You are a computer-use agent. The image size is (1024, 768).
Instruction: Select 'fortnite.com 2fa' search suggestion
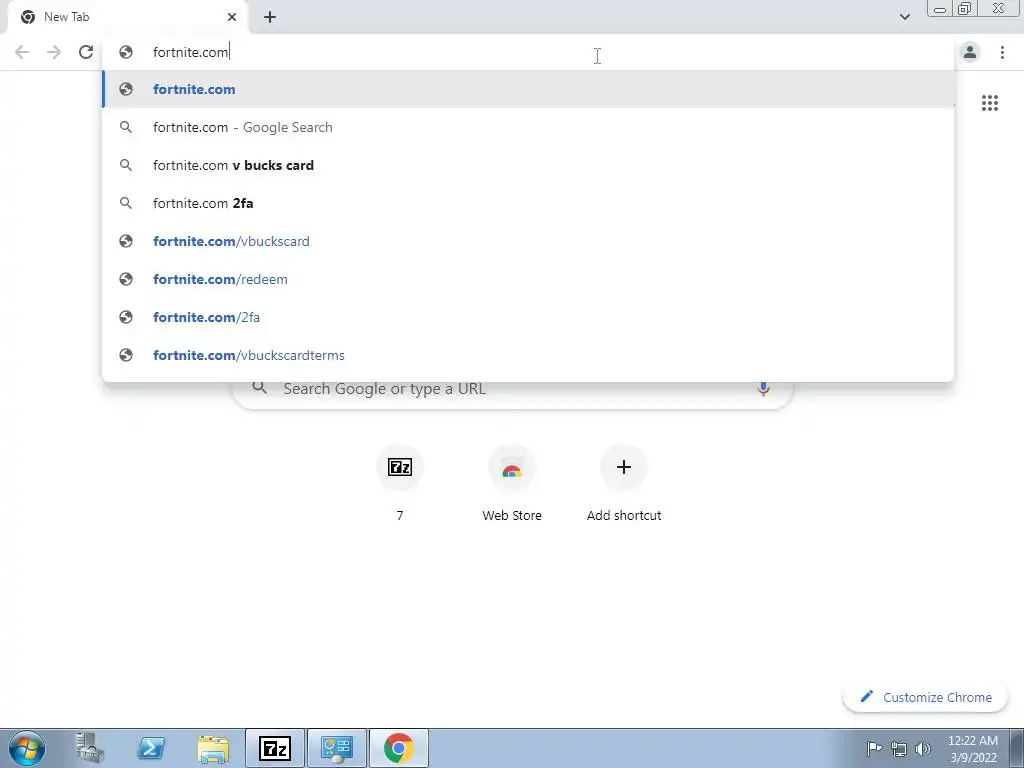coord(528,203)
